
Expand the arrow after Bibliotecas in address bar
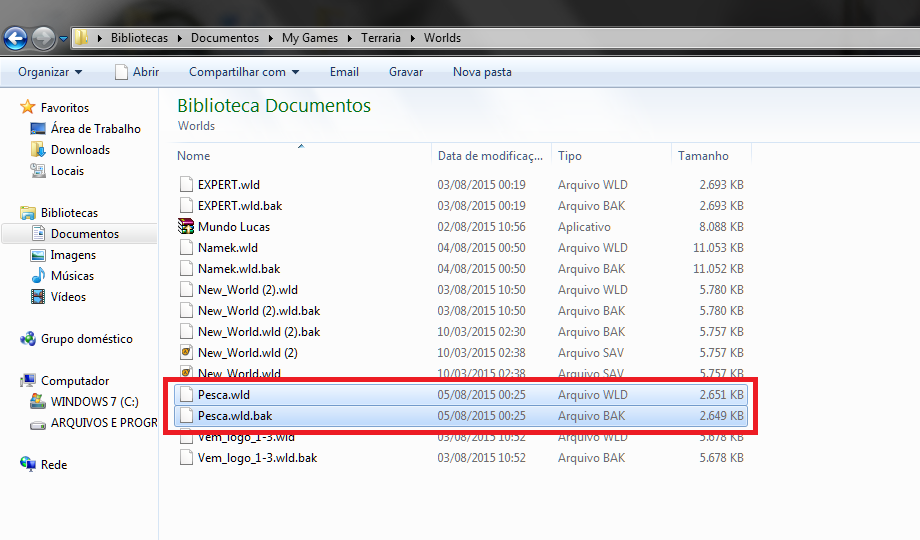tap(180, 38)
